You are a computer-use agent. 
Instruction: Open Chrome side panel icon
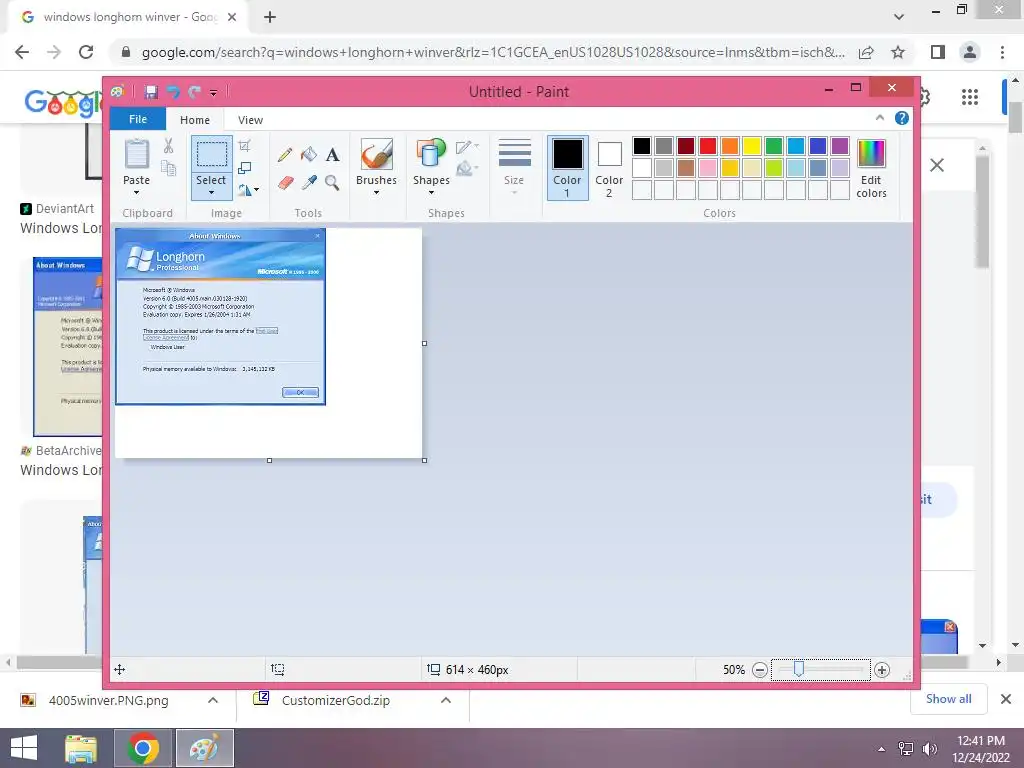[x=938, y=52]
